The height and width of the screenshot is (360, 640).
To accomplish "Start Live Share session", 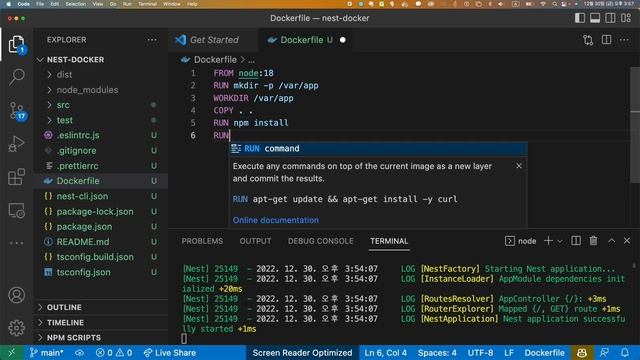I will point(170,353).
